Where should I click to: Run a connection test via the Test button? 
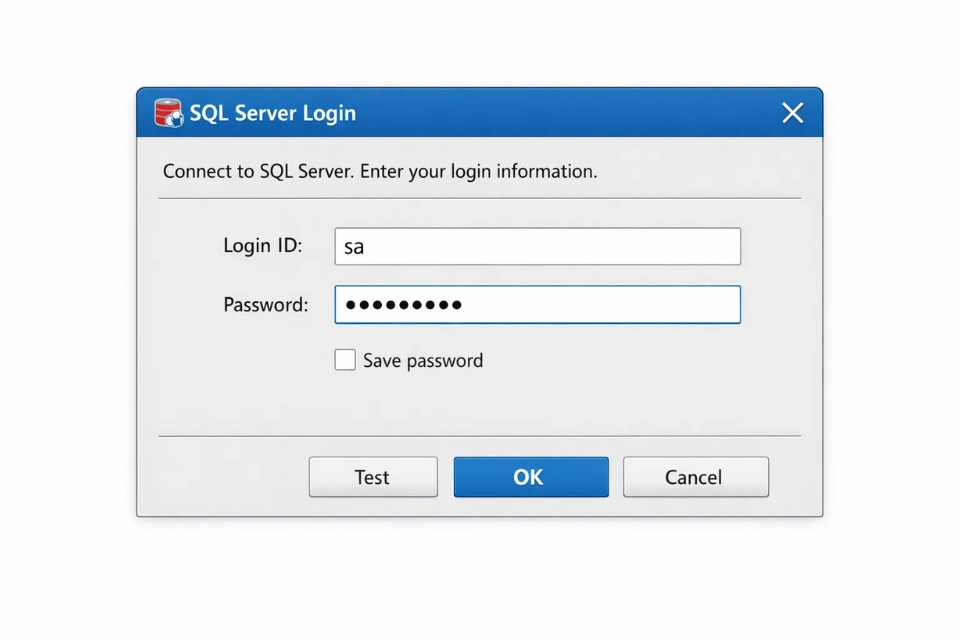tap(372, 477)
